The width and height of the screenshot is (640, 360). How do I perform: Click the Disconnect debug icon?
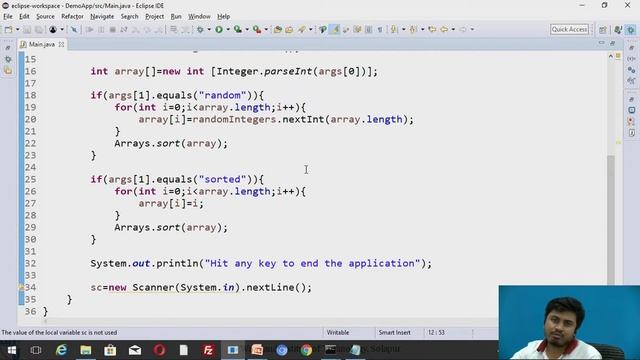[x=124, y=29]
